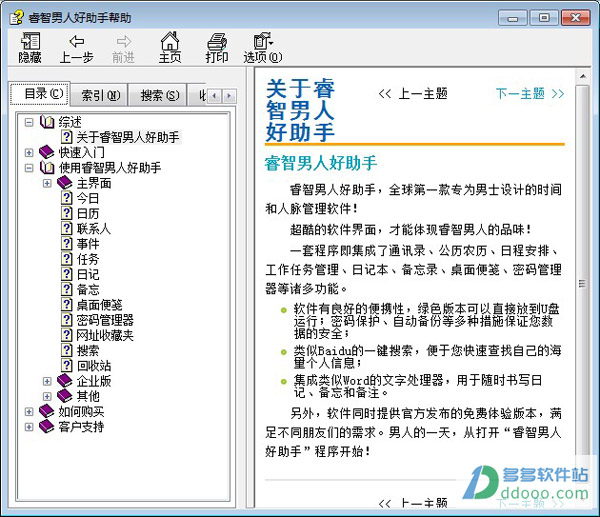The image size is (600, 517).
Task: Switch to the 搜索(S) tab
Action: (159, 95)
